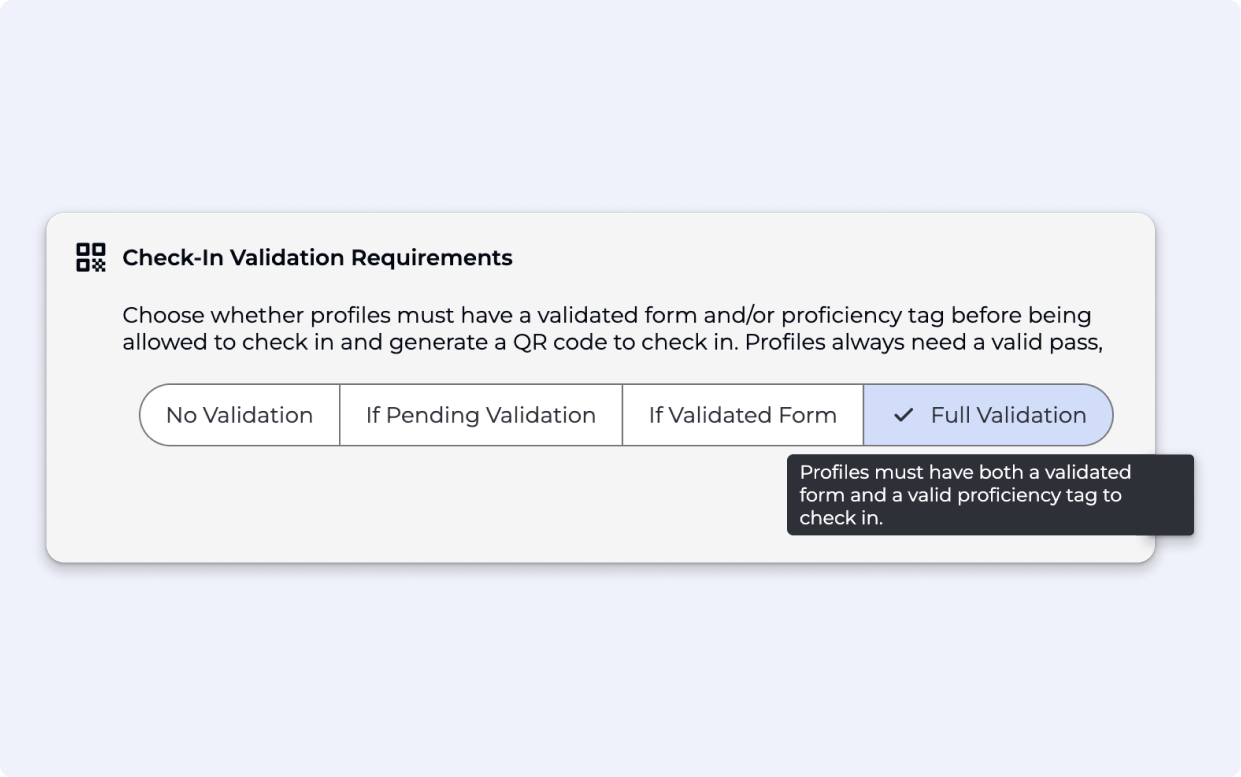Click the dark tooltip about Full Validation
Image resolution: width=1241 pixels, height=777 pixels.
pos(990,495)
